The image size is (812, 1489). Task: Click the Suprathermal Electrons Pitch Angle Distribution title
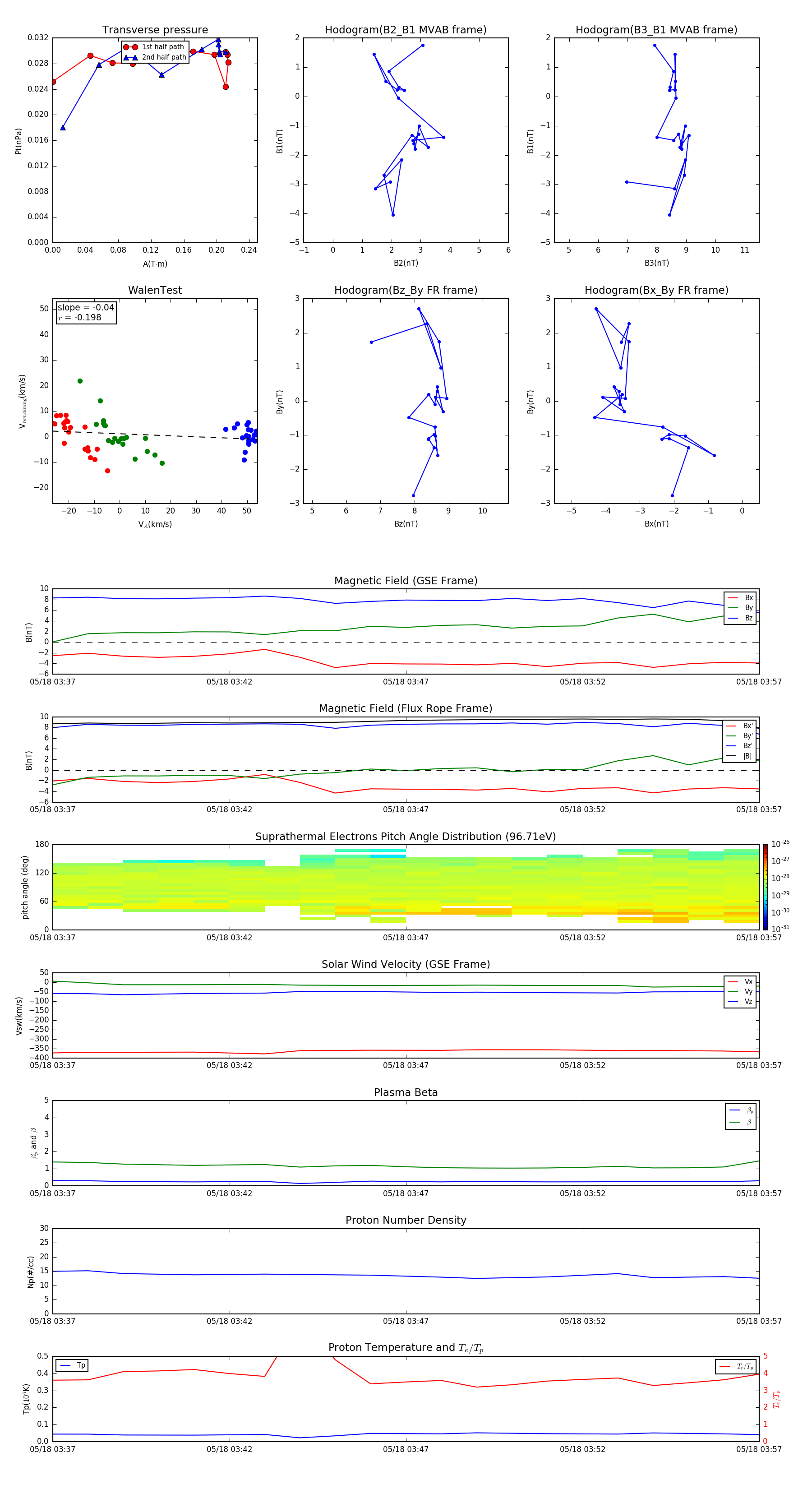coord(406,837)
